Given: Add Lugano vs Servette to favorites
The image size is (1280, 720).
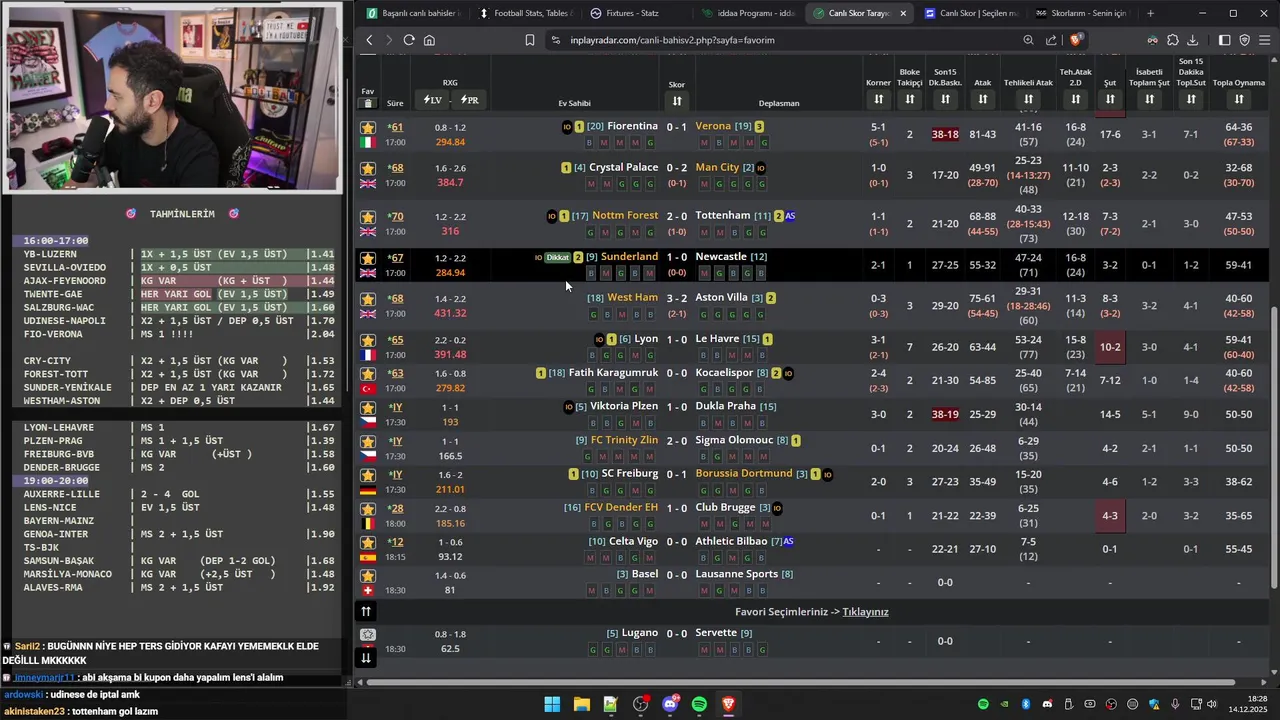Looking at the screenshot, I should pyautogui.click(x=368, y=634).
